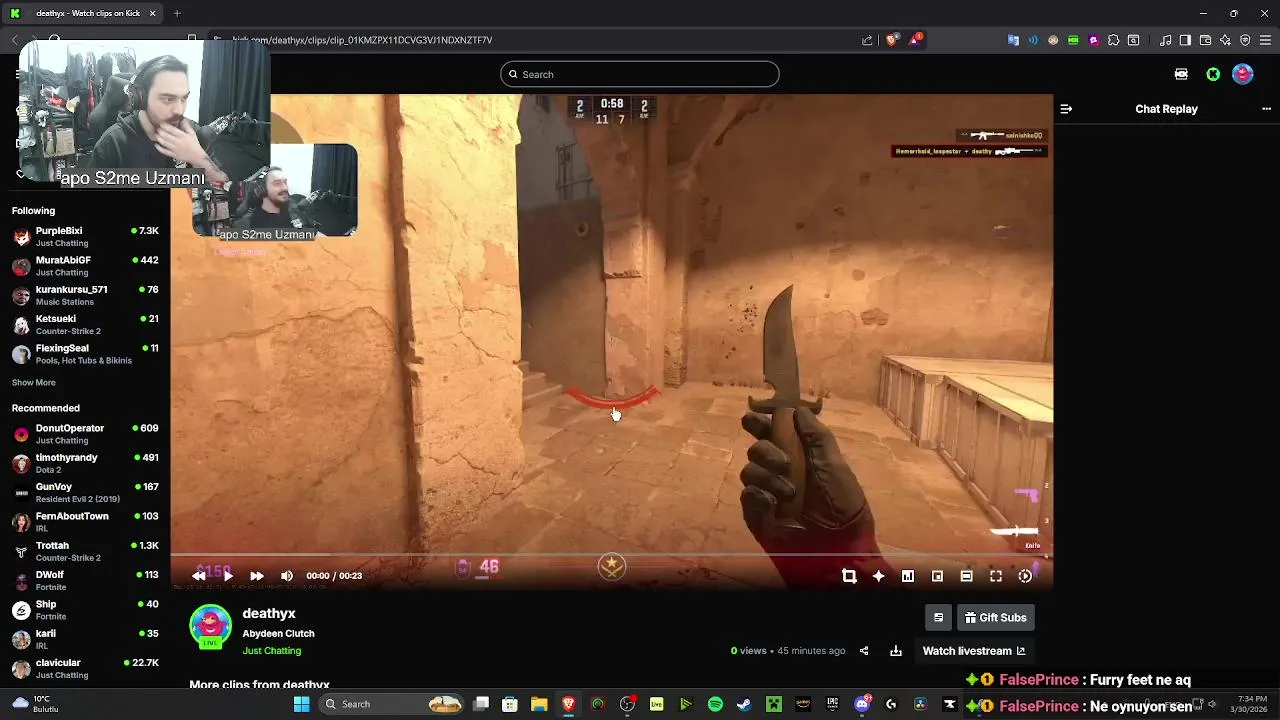1280x720 pixels.
Task: Toggle theater mode in player
Action: [966, 576]
